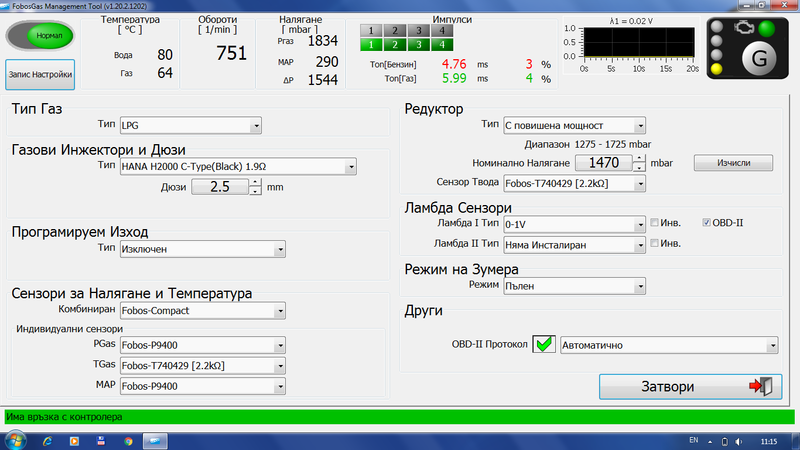800x450 pixels.
Task: Click the top gray fuel level LED
Action: [x=717, y=27]
